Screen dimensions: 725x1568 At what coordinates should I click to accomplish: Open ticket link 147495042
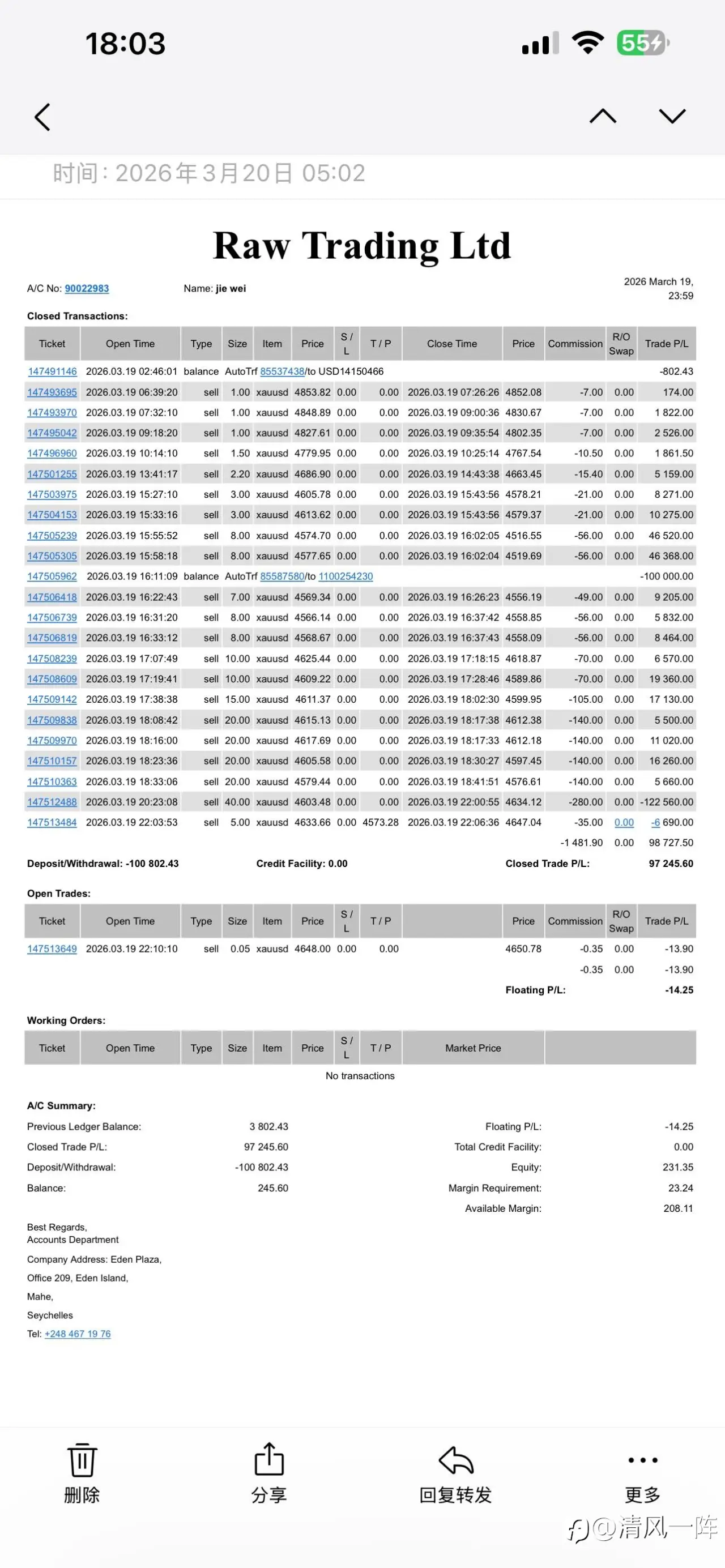(x=52, y=433)
